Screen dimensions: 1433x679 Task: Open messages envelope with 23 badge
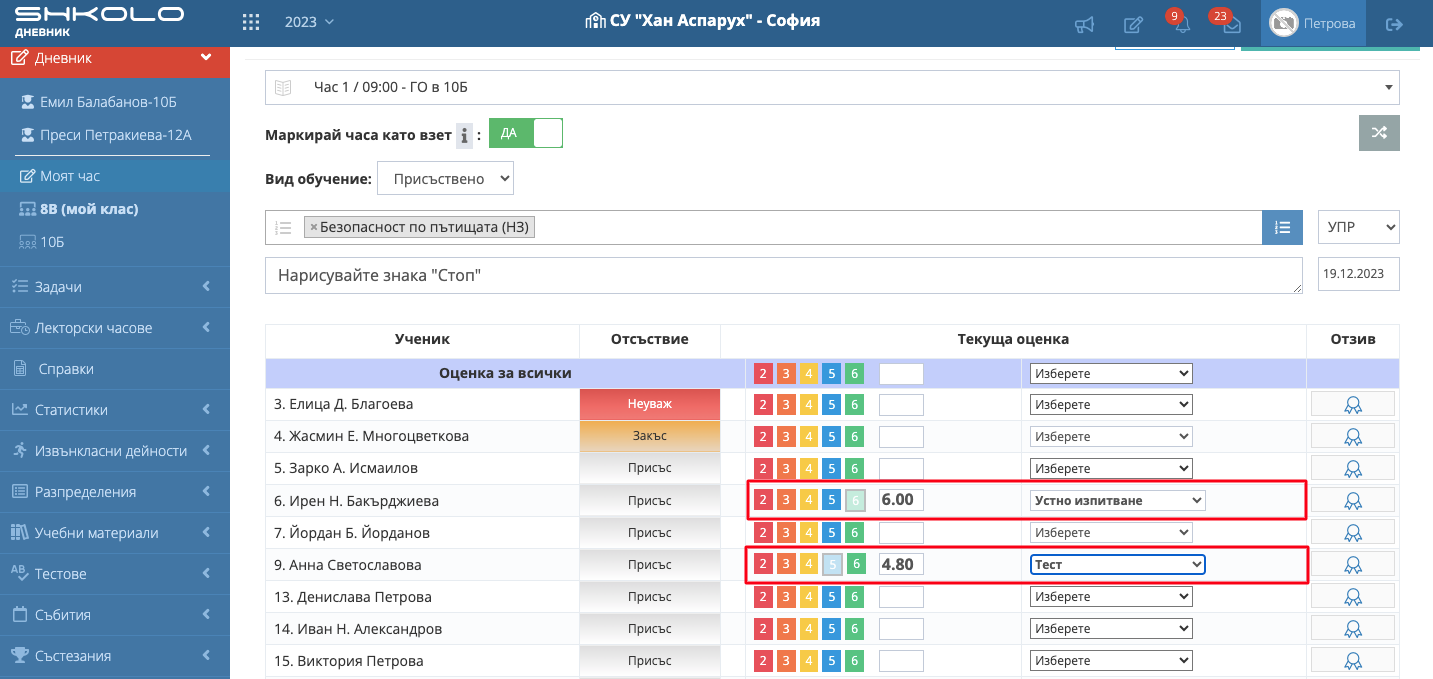click(1231, 25)
